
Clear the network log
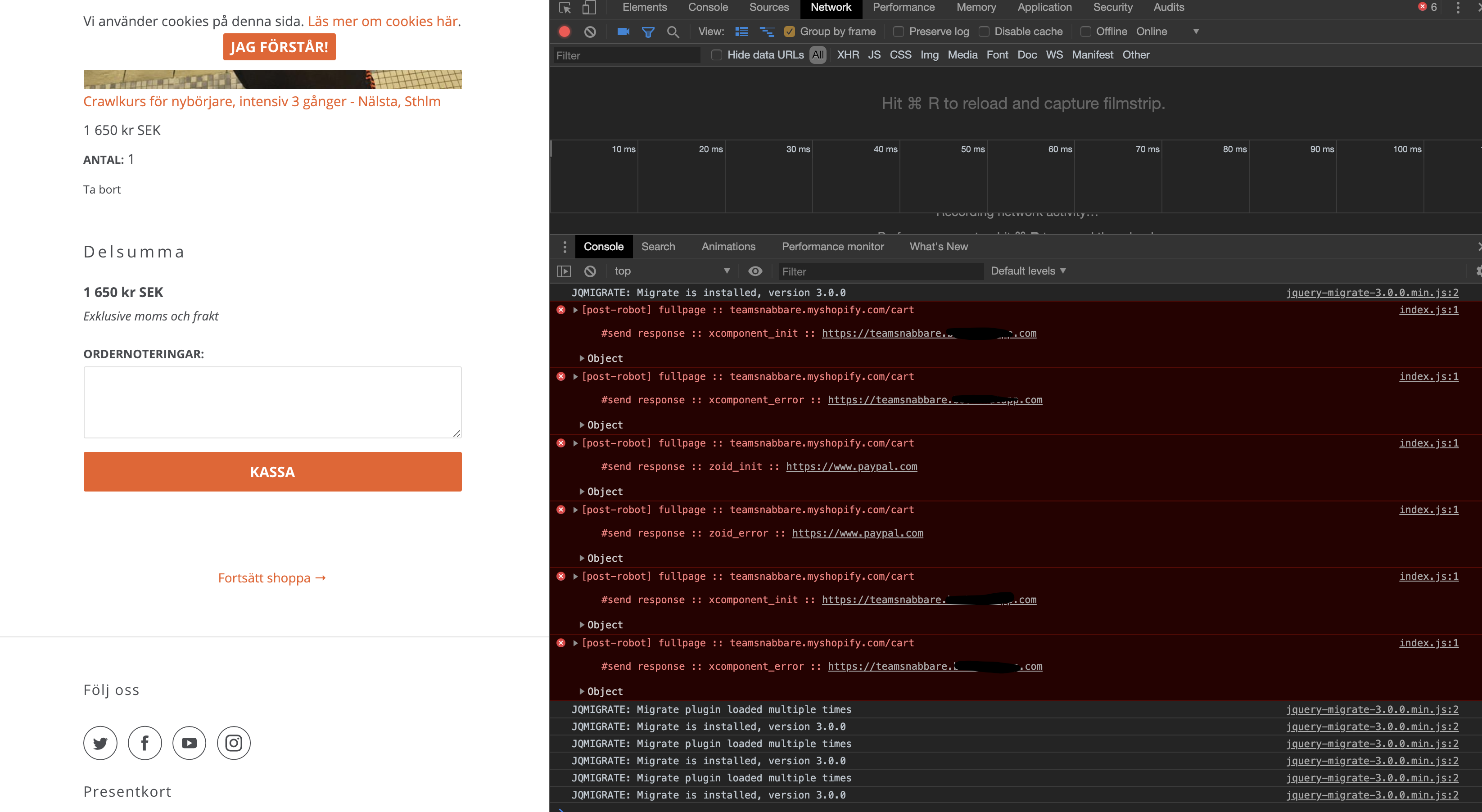click(x=589, y=32)
